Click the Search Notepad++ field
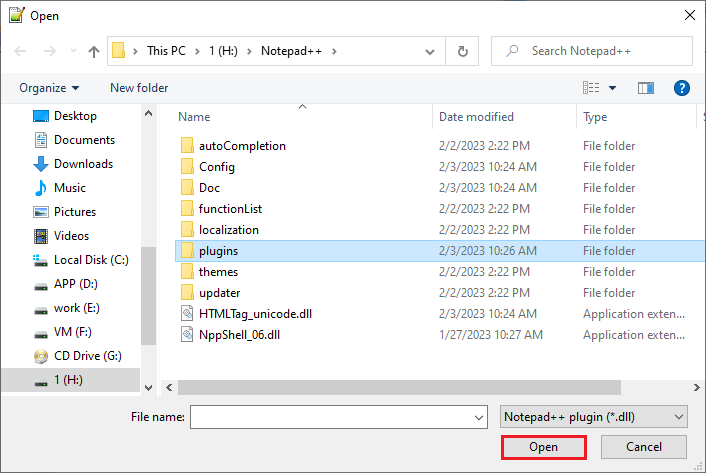Image resolution: width=706 pixels, height=473 pixels. click(592, 51)
